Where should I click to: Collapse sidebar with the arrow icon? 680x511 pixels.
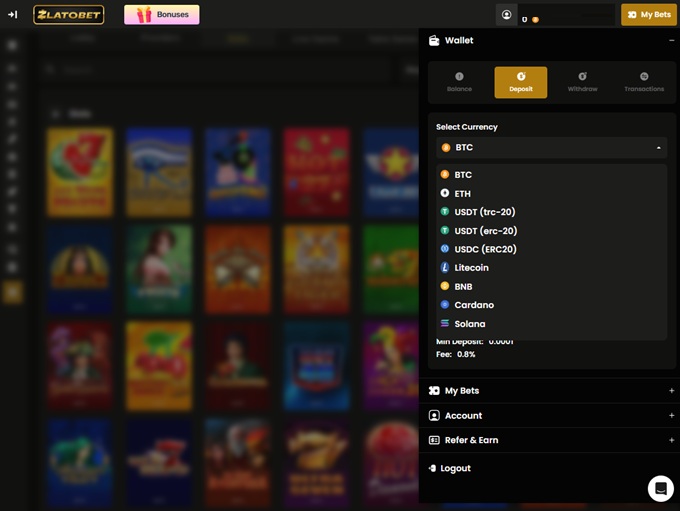13,14
